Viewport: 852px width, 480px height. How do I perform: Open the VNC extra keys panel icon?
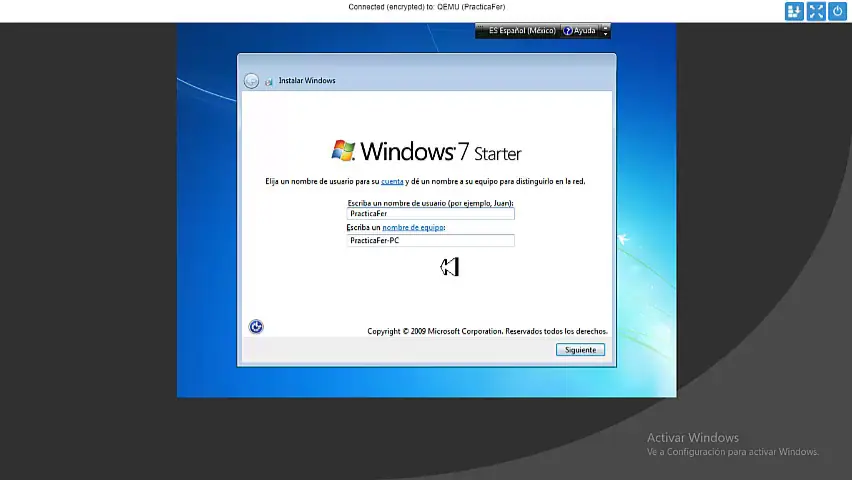click(x=794, y=11)
